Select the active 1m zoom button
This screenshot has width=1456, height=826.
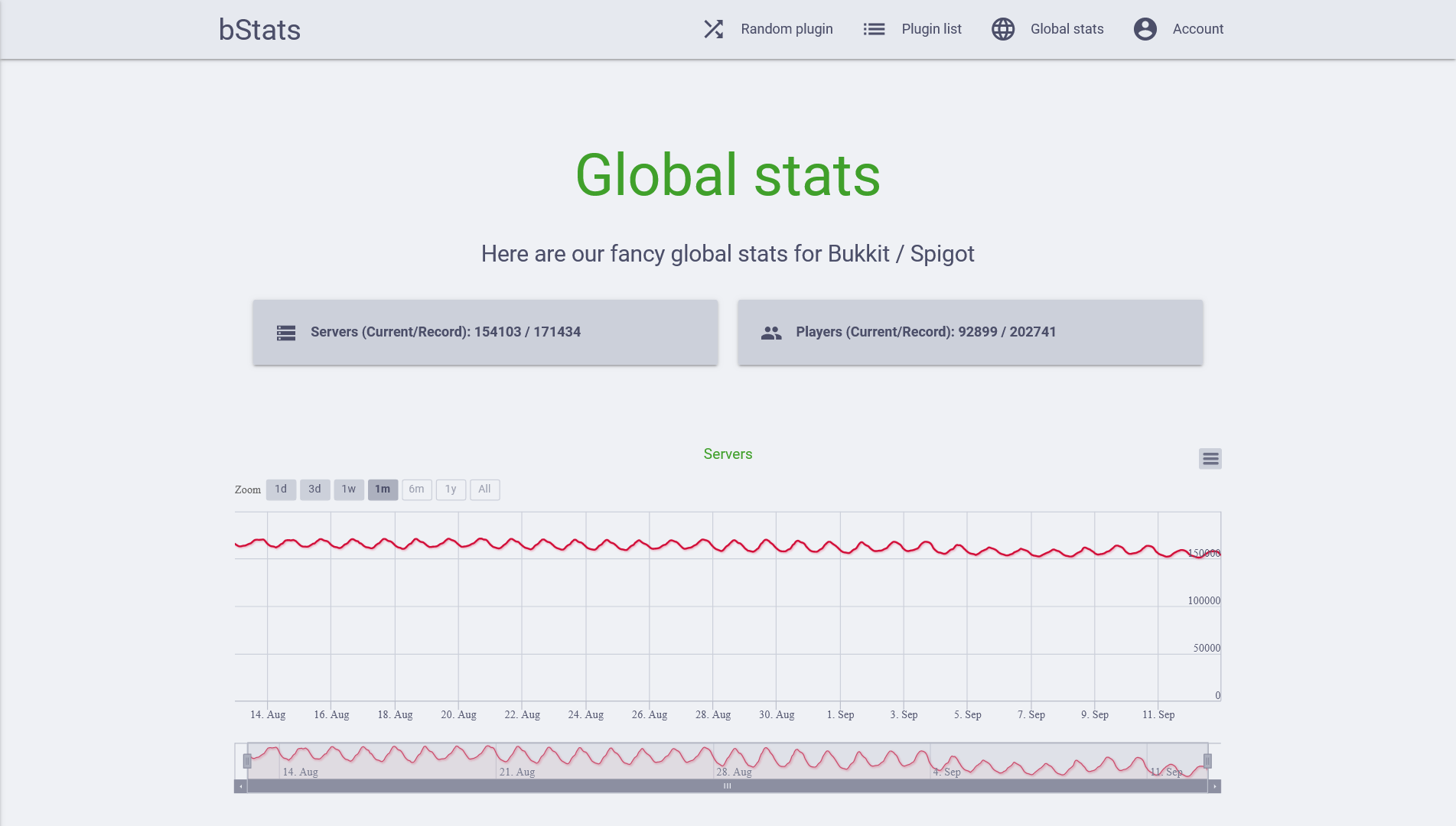[x=383, y=489]
